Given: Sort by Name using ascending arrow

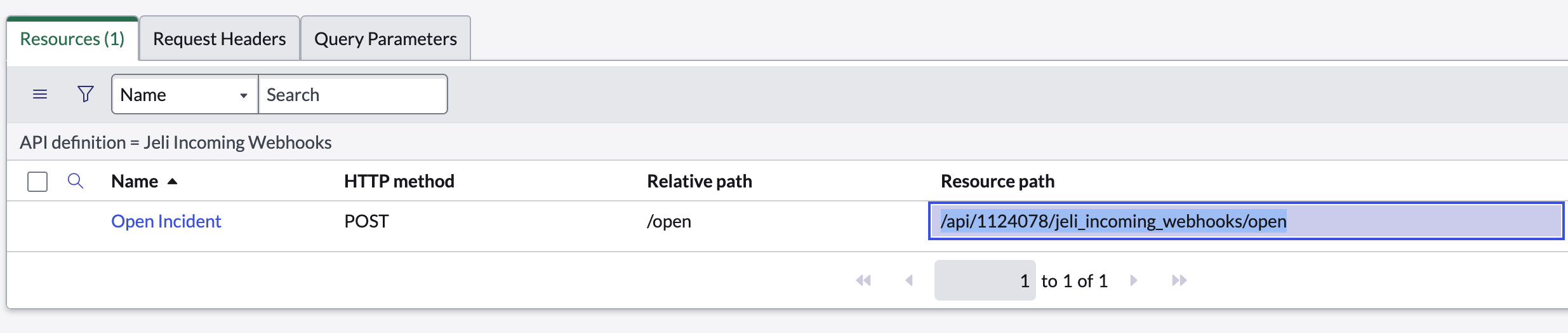Looking at the screenshot, I should point(172,182).
